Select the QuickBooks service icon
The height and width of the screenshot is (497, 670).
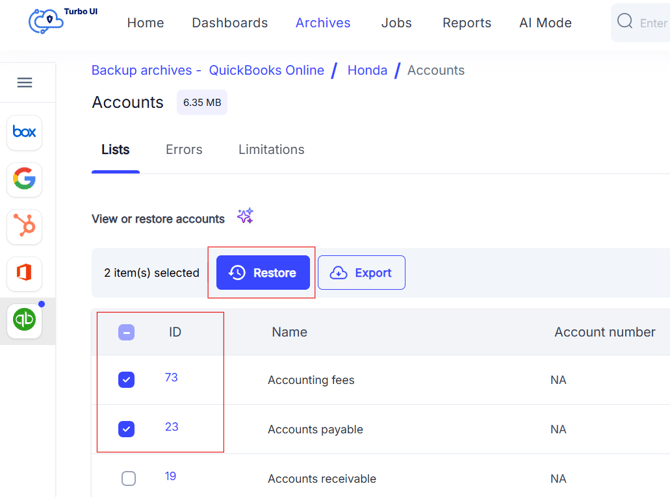(x=25, y=320)
